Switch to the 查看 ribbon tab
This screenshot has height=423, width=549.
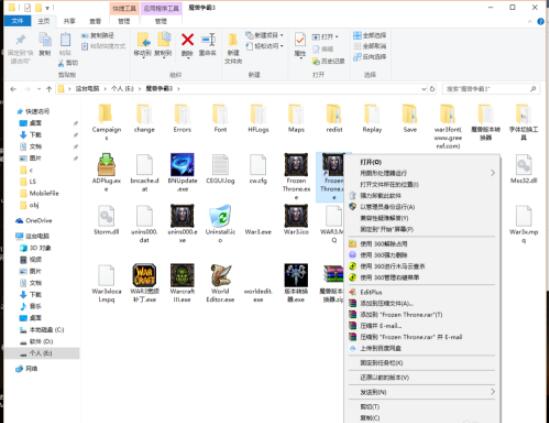click(95, 21)
